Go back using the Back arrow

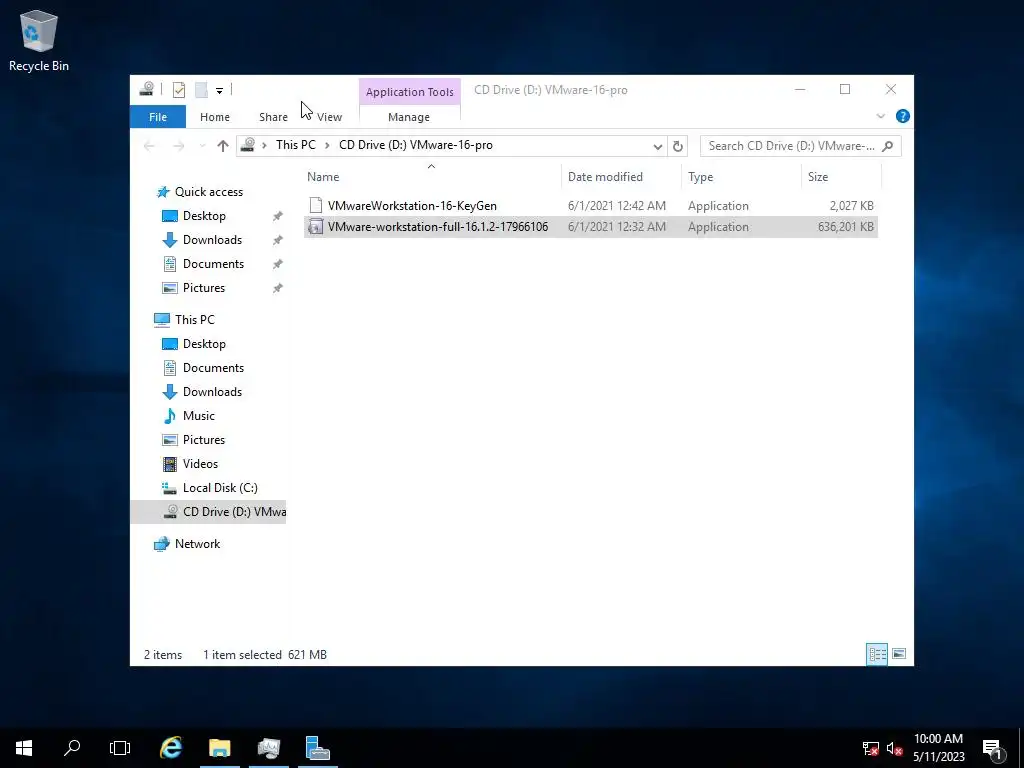(150, 146)
